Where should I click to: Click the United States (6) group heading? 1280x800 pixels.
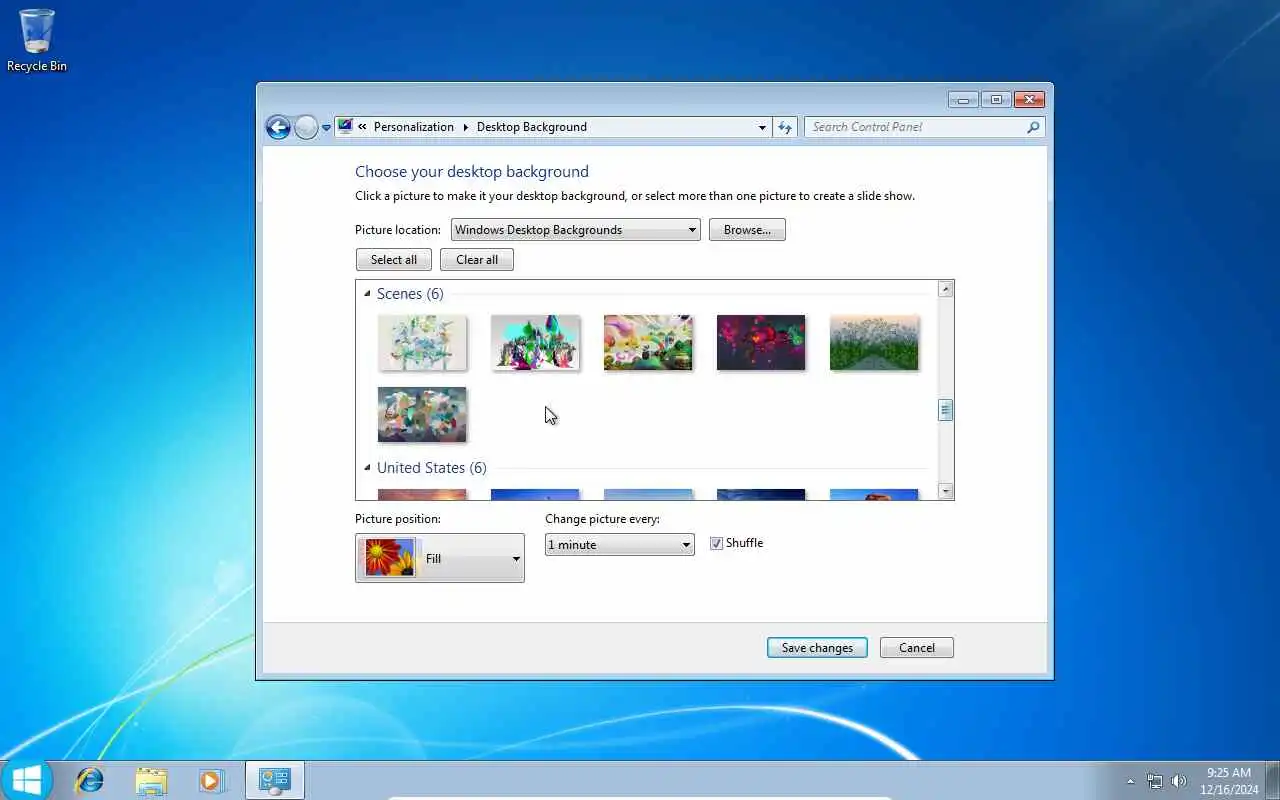click(x=432, y=467)
